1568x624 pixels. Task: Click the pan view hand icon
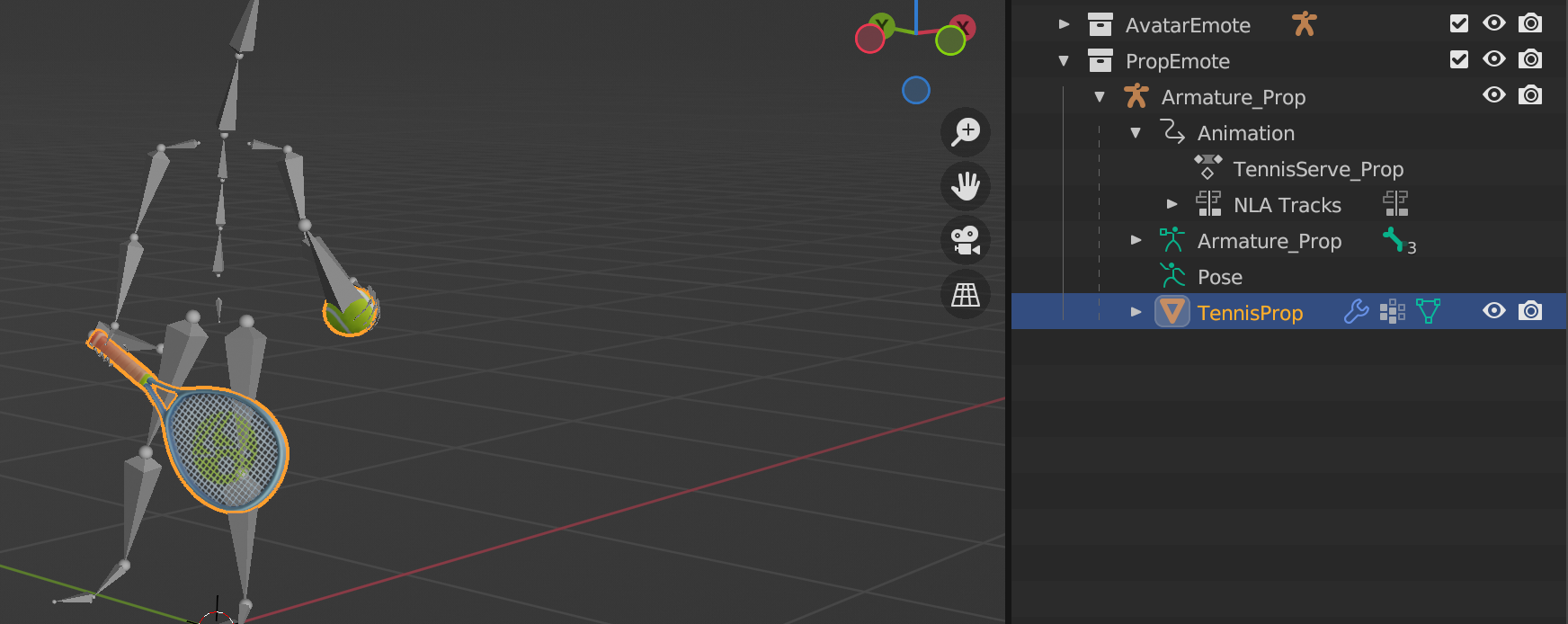pos(966,186)
